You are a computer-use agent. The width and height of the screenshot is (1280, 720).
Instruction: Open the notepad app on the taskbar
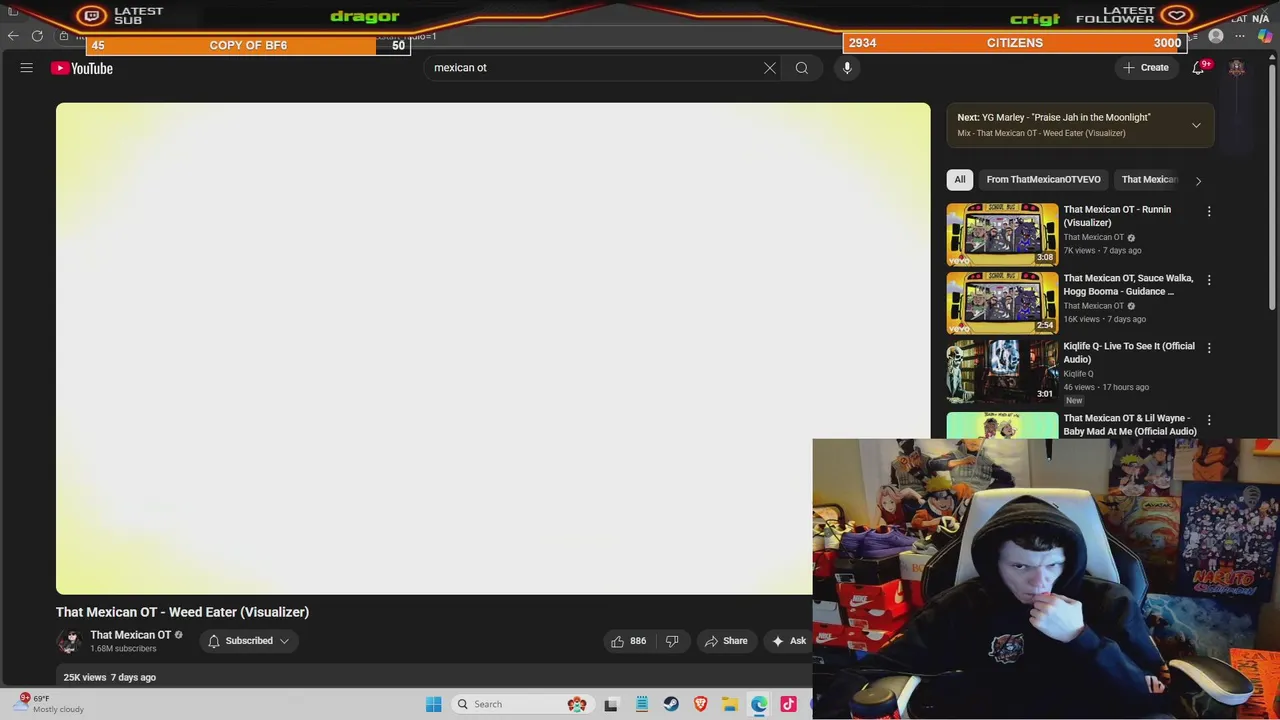pyautogui.click(x=642, y=704)
